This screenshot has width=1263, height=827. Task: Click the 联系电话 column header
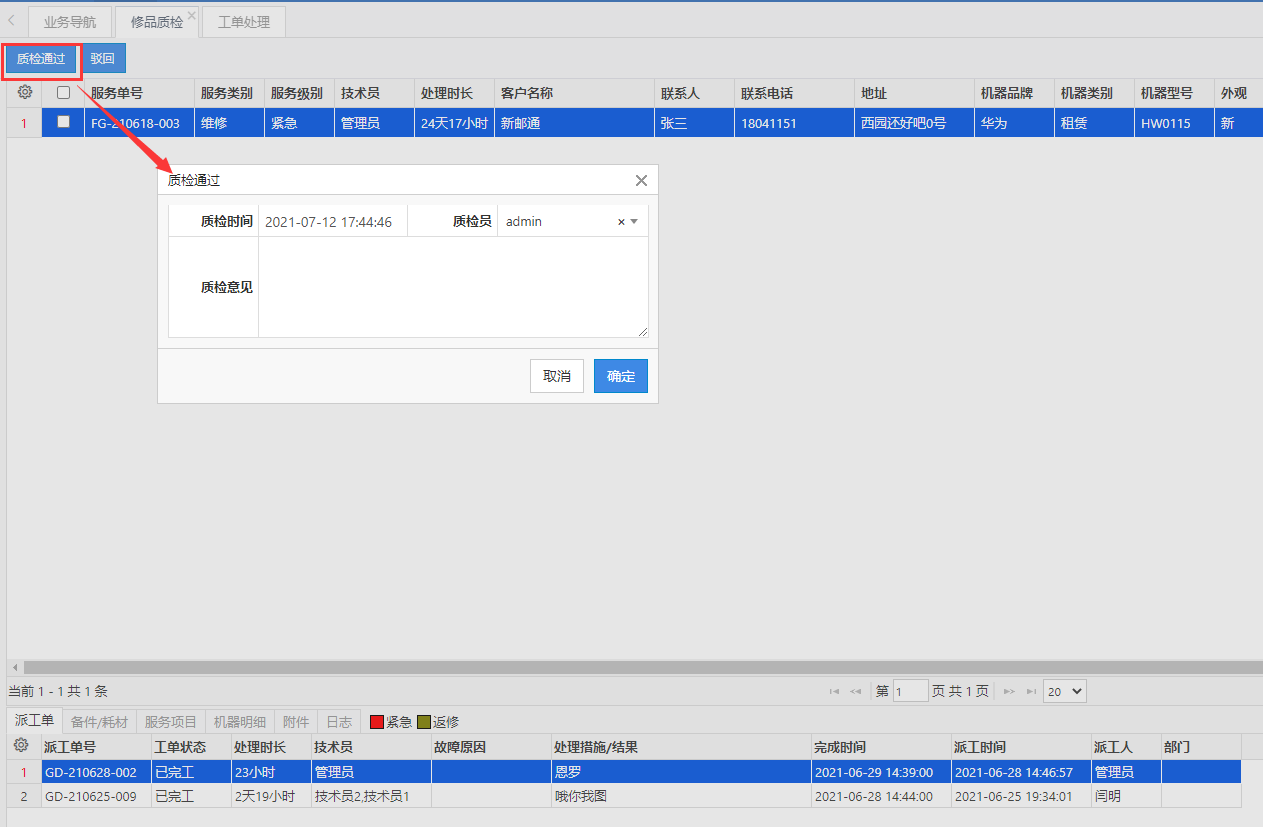pyautogui.click(x=794, y=93)
